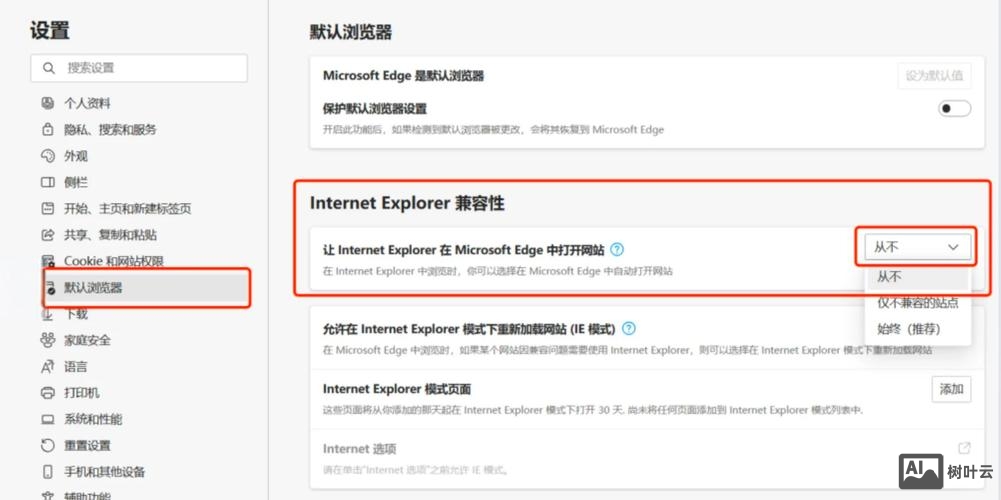
Task: Click the Internet 选项 row label
Action: click(x=359, y=449)
